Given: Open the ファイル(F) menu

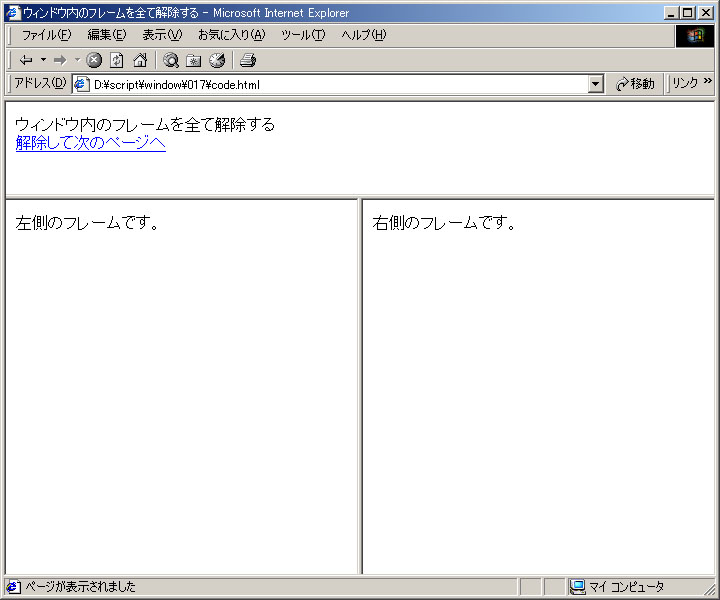Looking at the screenshot, I should pyautogui.click(x=46, y=35).
